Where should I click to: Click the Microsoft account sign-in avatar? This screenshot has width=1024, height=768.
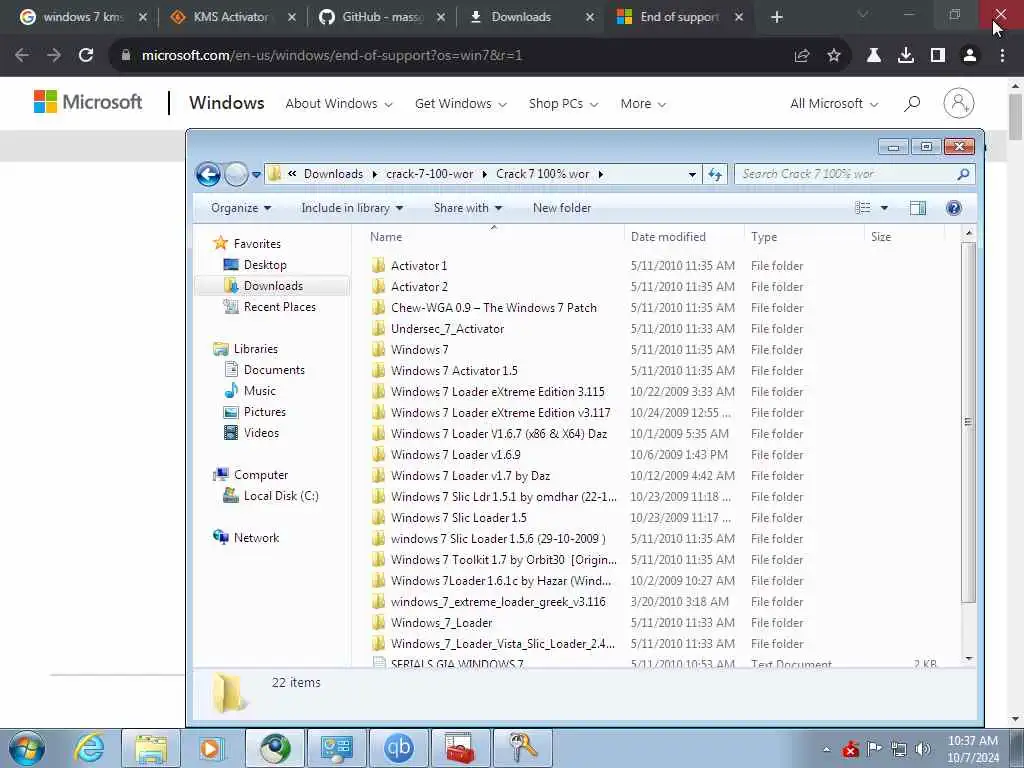point(959,103)
